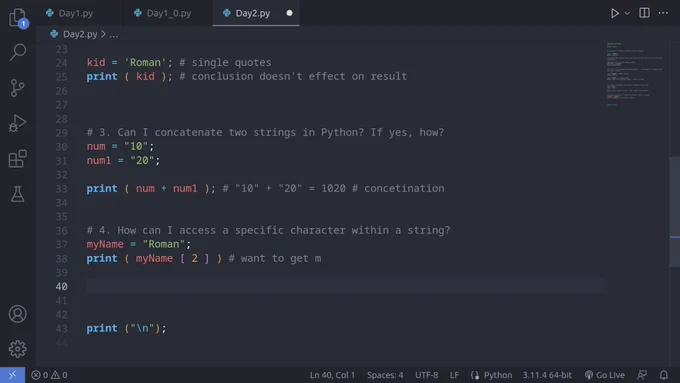Image resolution: width=680 pixels, height=383 pixels.
Task: Change end of line sequence LF
Action: tap(454, 375)
